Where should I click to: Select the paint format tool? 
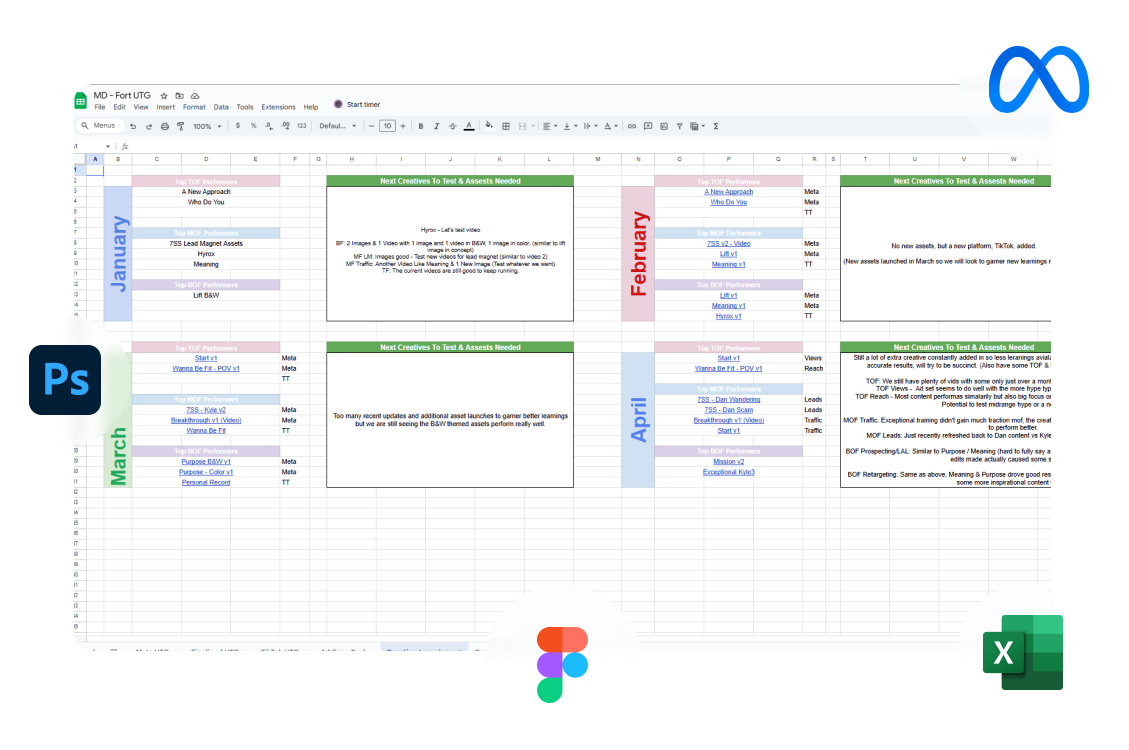click(180, 126)
